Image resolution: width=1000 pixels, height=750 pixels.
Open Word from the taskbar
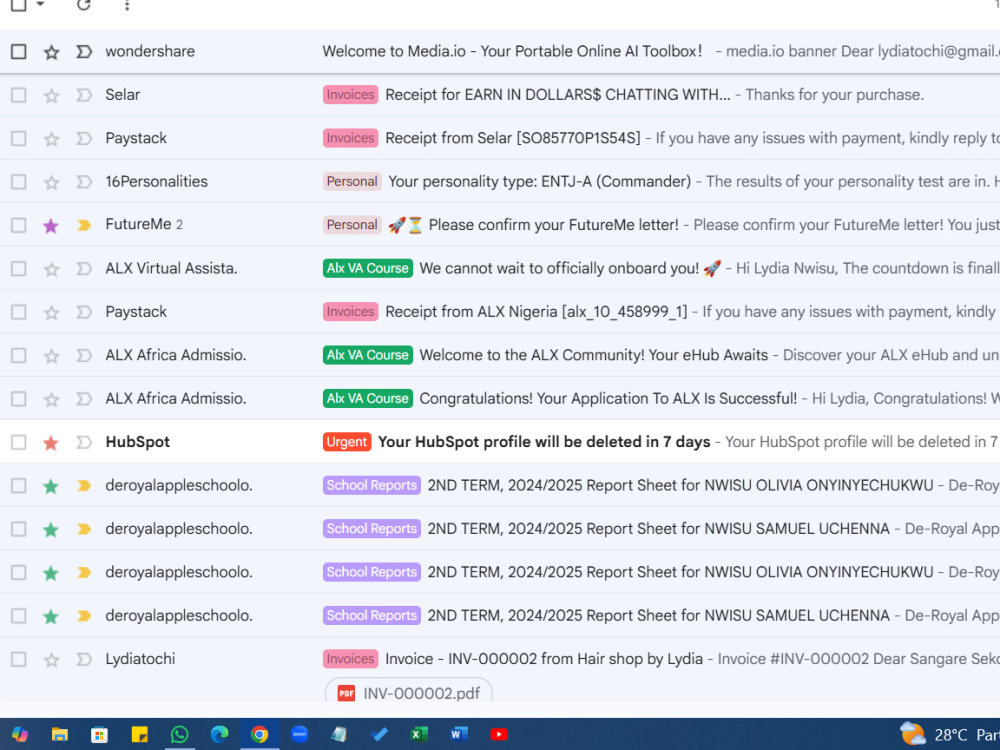[459, 735]
